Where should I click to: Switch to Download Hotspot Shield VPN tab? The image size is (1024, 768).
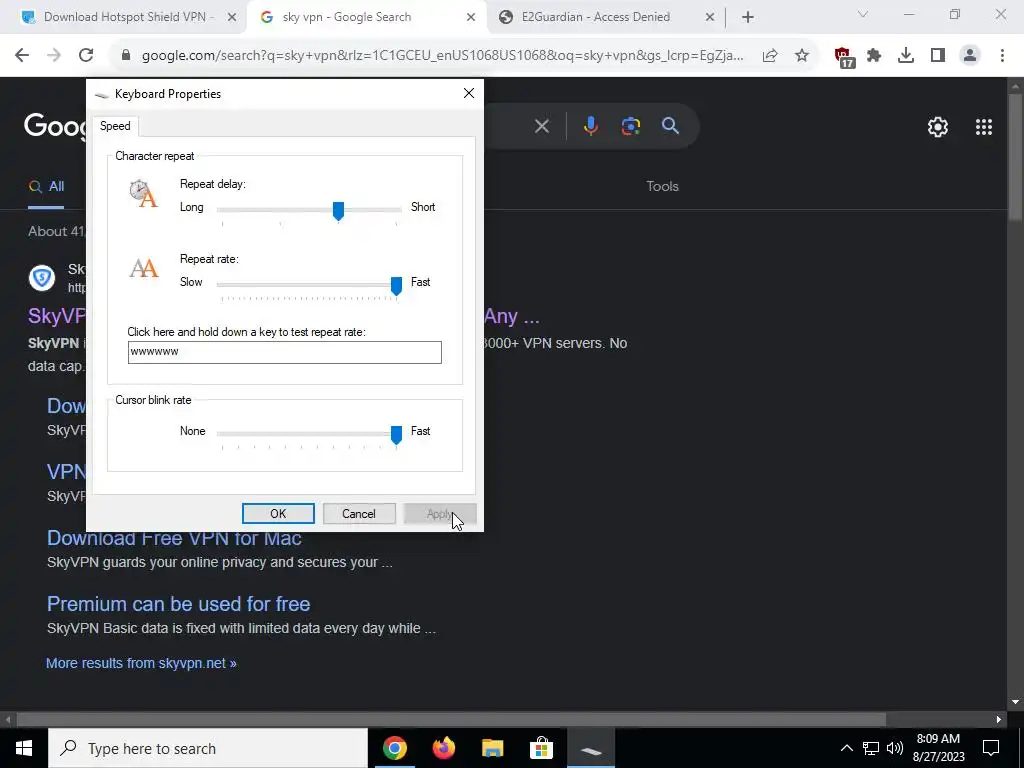[122, 17]
